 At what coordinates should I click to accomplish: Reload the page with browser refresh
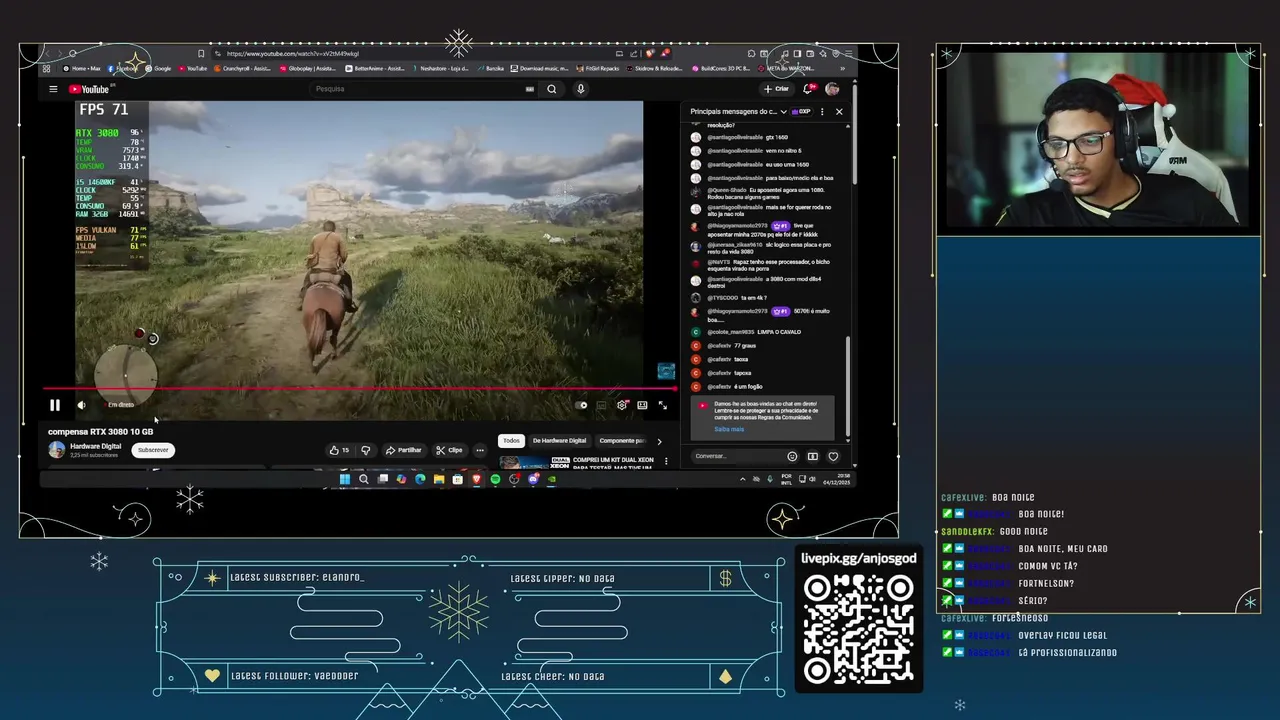coord(72,54)
